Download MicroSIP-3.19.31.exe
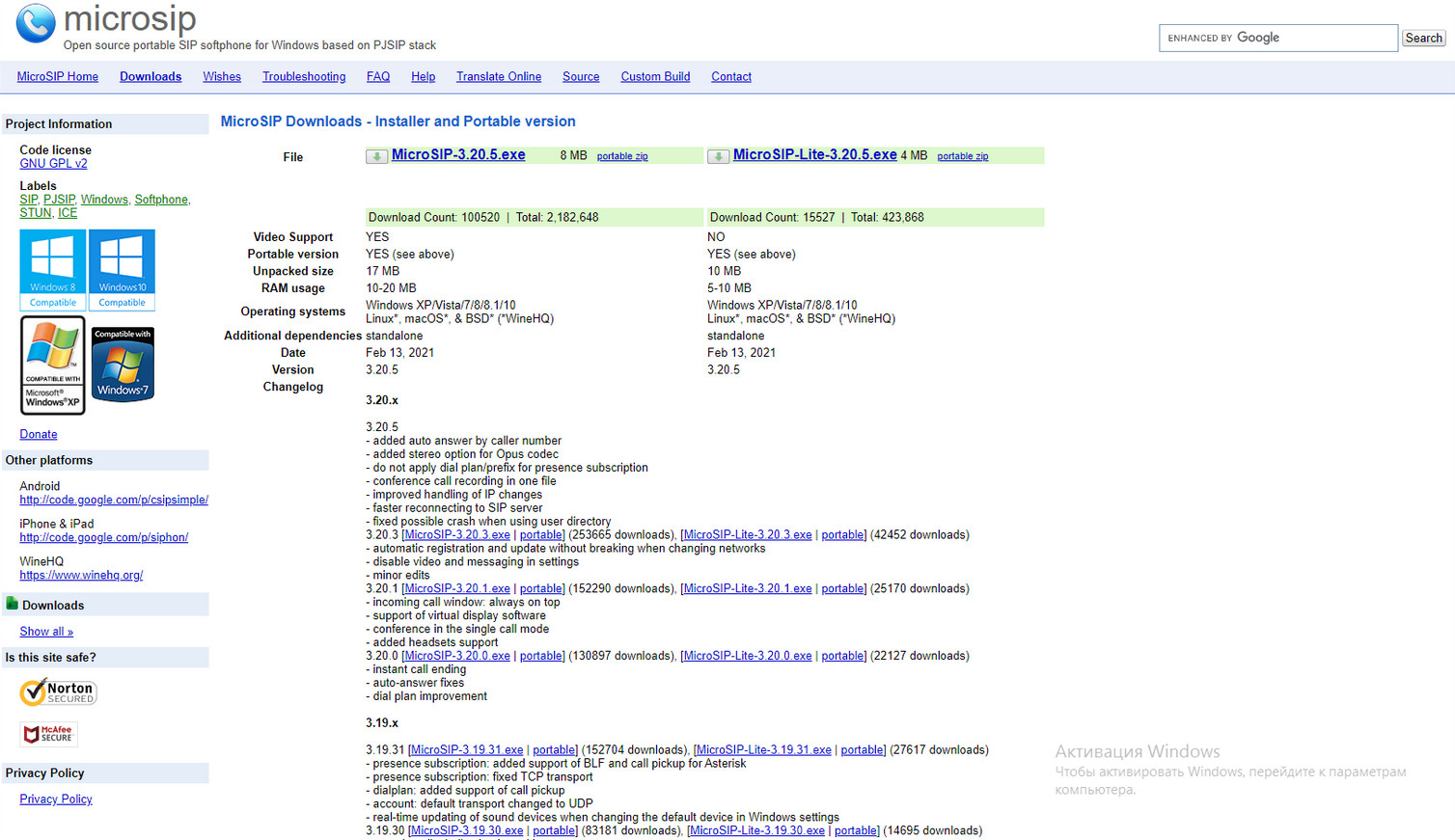The width and height of the screenshot is (1455, 840). pos(467,750)
